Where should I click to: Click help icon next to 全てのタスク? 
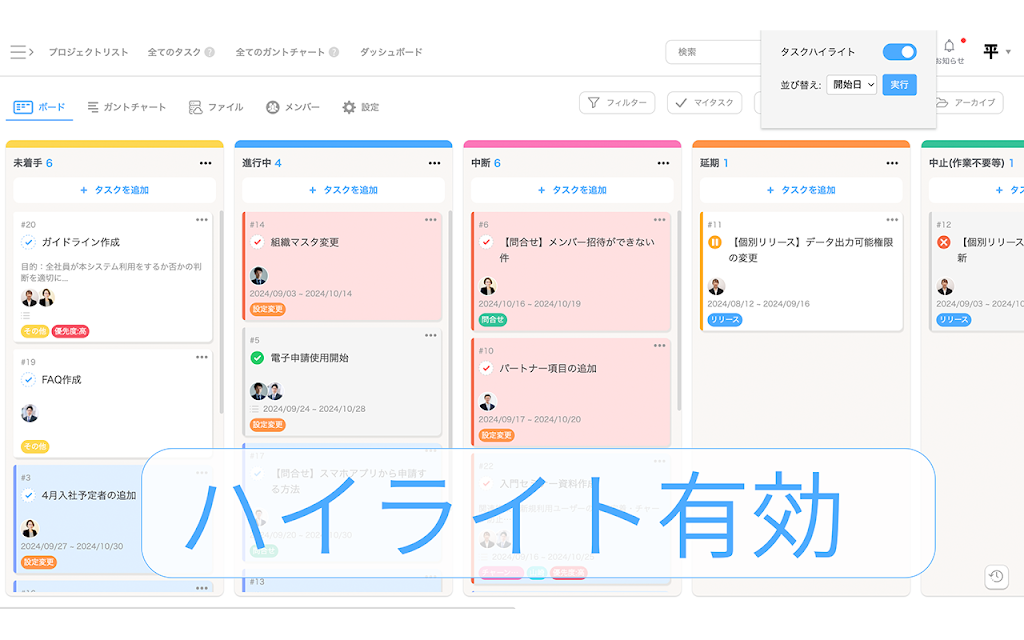[x=210, y=52]
